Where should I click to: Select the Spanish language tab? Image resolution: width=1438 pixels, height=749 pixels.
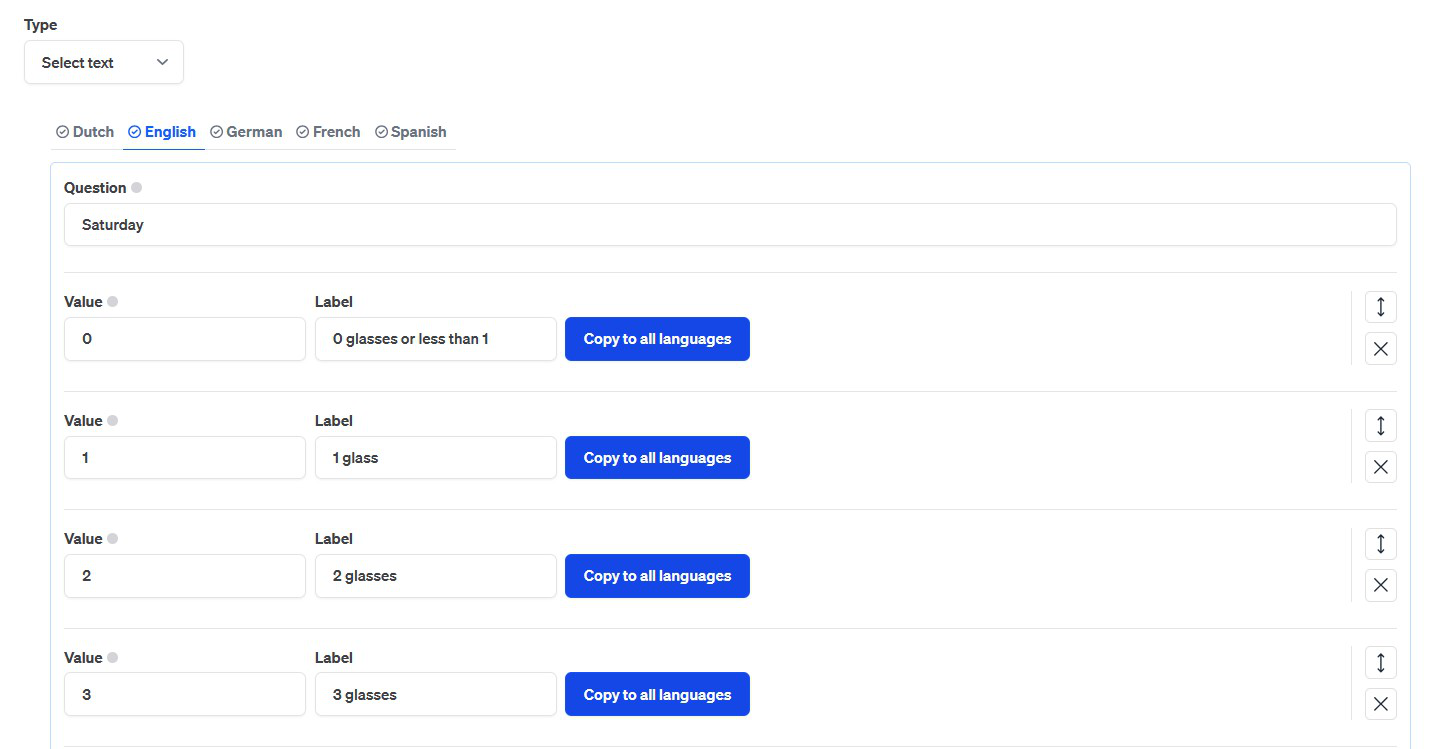pos(411,132)
